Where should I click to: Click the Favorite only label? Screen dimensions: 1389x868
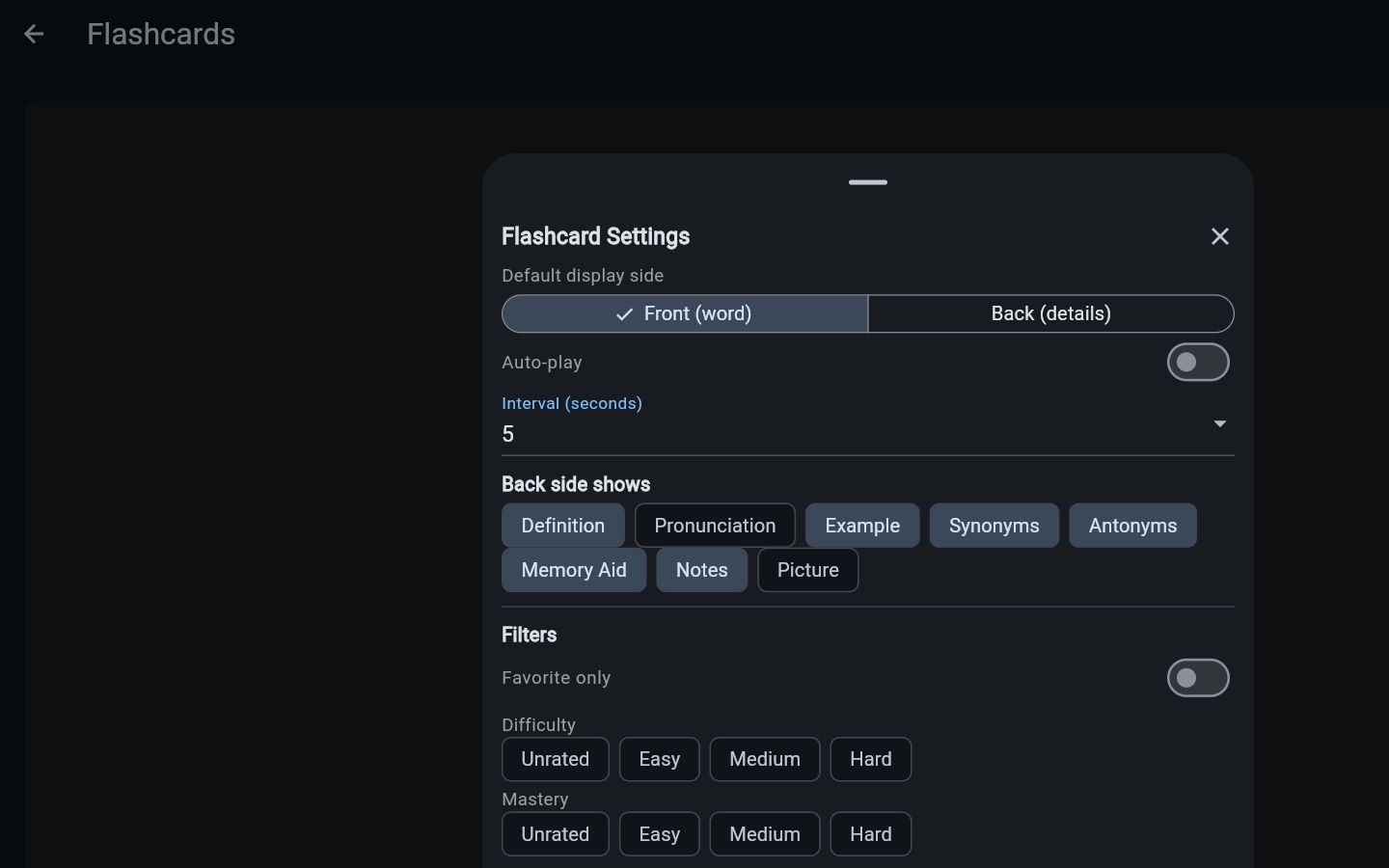557,678
